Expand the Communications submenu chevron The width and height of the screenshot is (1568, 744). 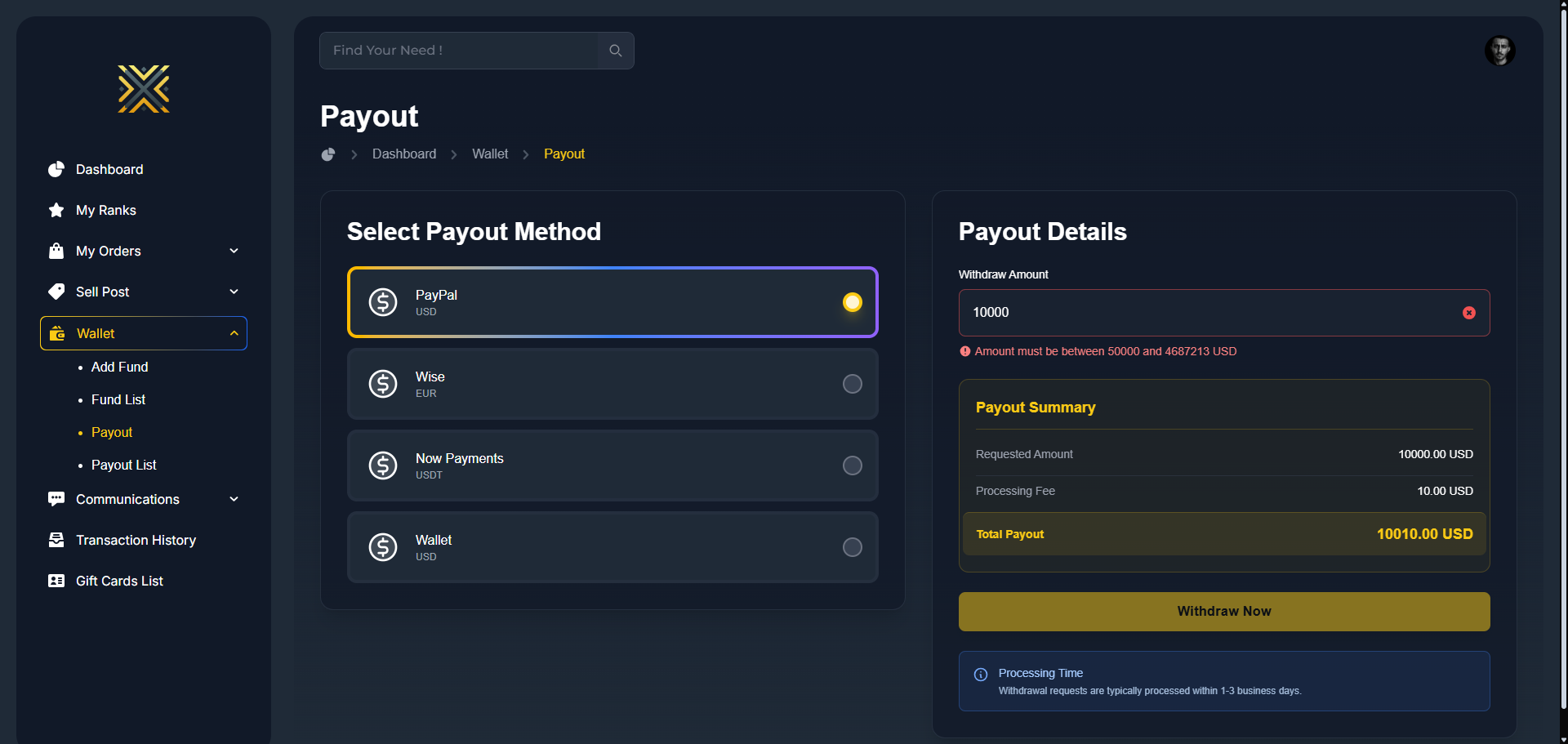[x=234, y=499]
